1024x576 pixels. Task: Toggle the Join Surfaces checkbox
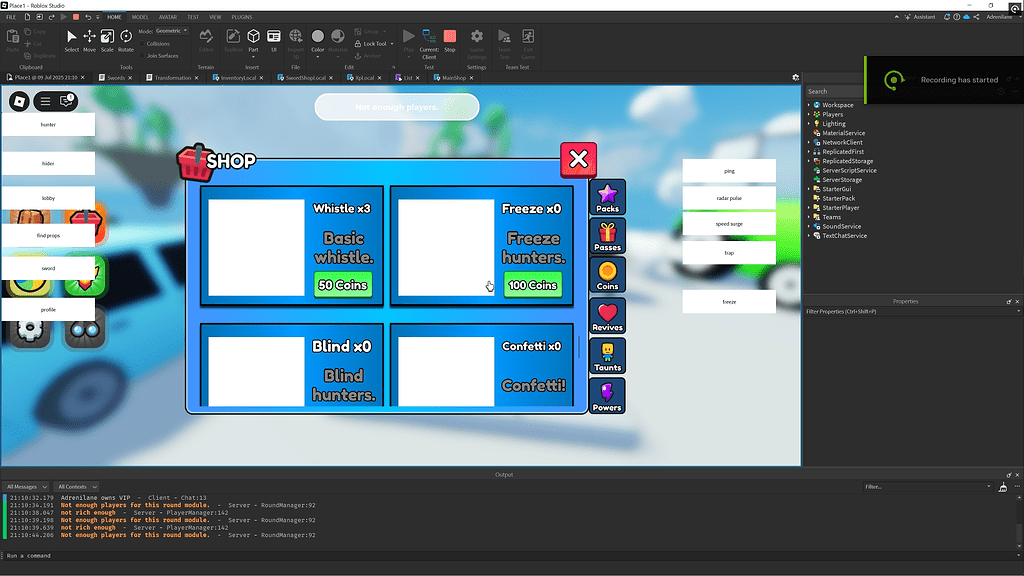click(142, 56)
